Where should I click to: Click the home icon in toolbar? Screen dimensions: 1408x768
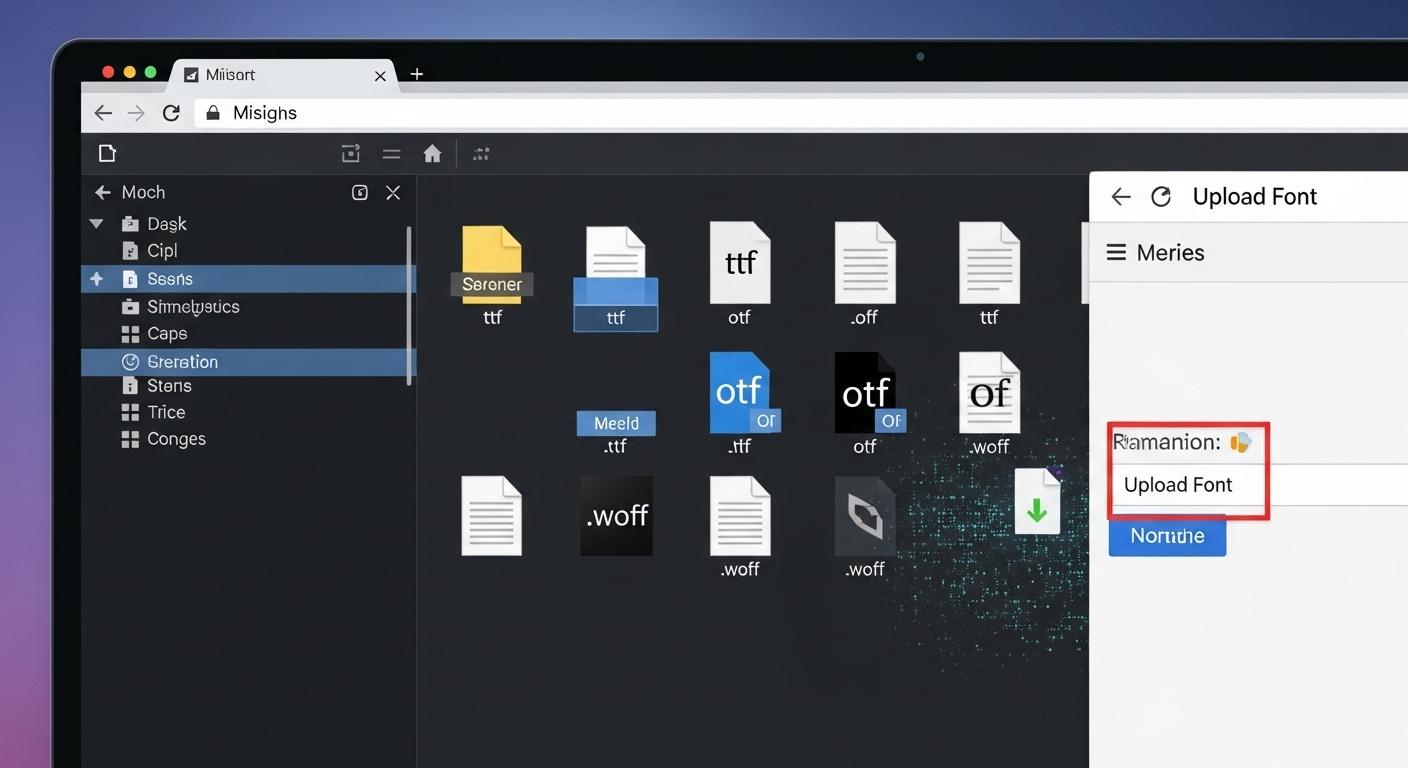pos(432,154)
